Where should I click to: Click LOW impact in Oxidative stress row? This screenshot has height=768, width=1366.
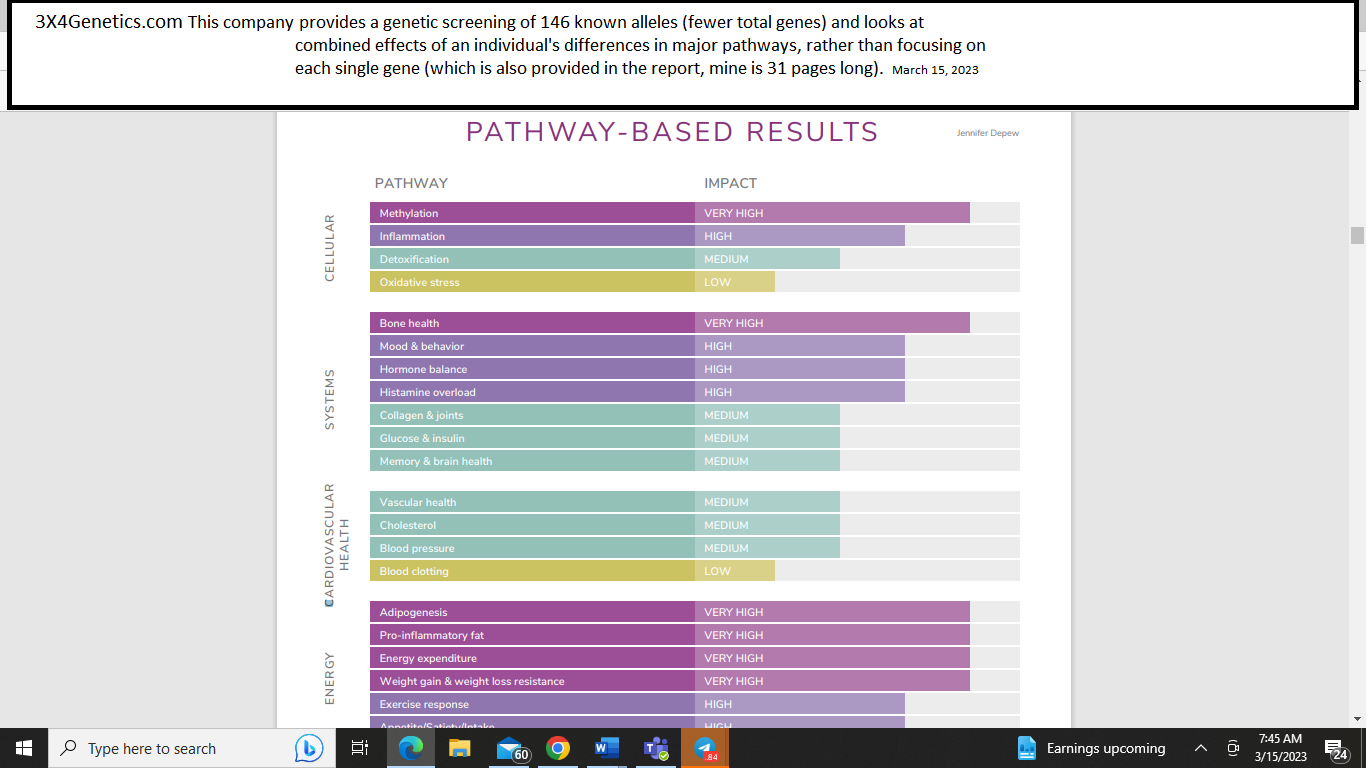point(717,282)
